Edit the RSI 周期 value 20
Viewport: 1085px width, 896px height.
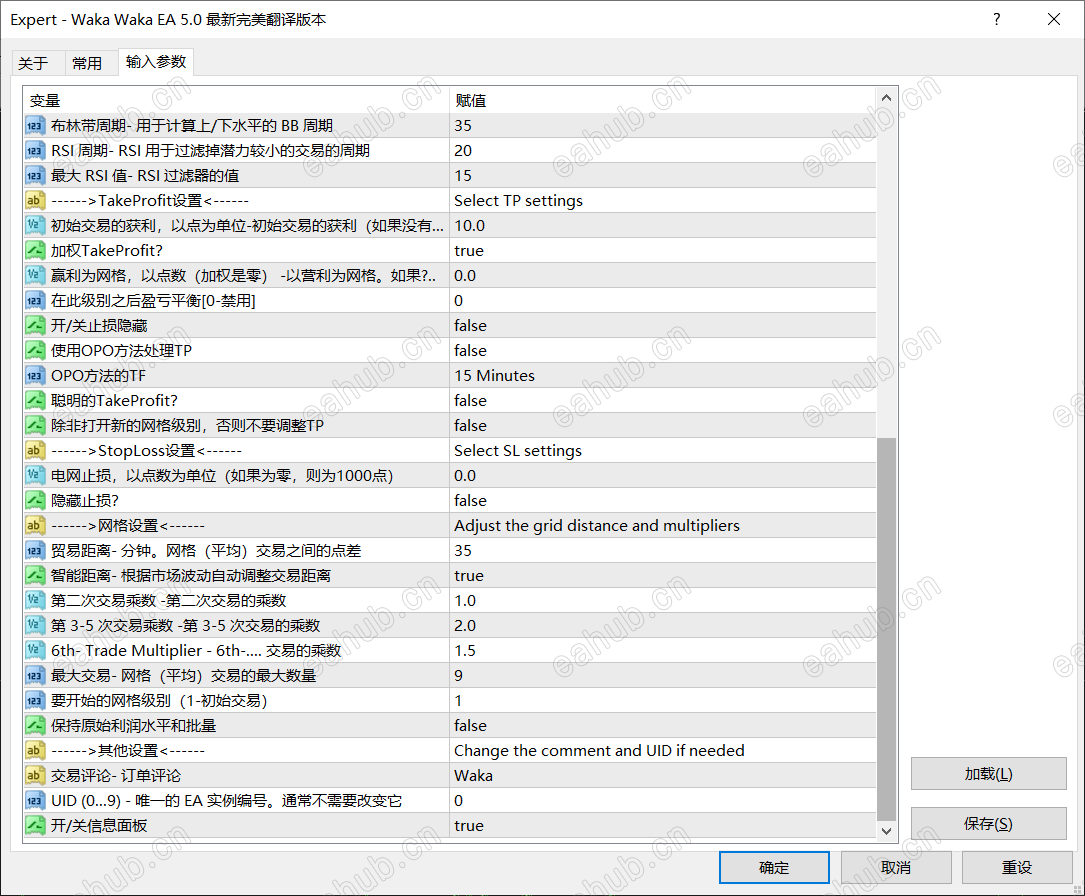(x=663, y=151)
